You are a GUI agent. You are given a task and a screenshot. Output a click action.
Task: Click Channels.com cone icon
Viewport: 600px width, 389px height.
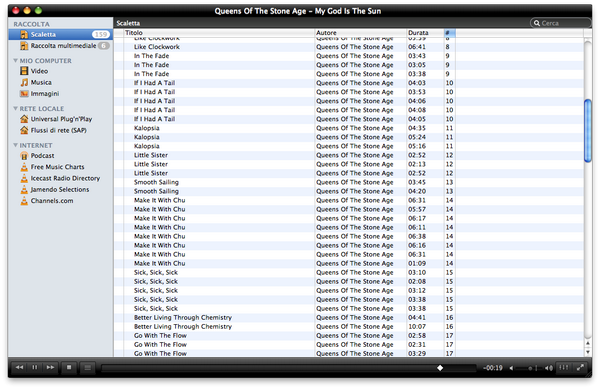pos(24,201)
